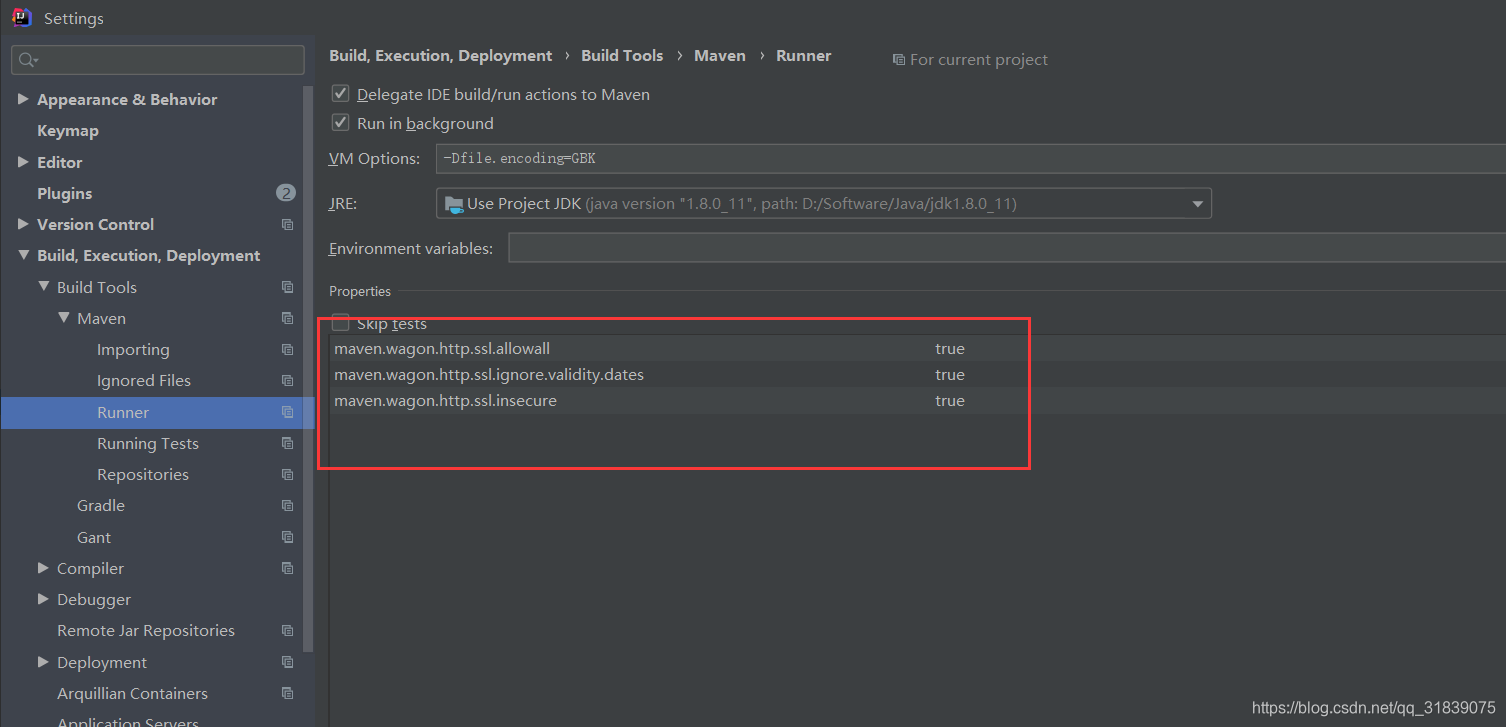Screen dimensions: 1506x727
Task: Select Runner under Maven
Action: [x=123, y=412]
